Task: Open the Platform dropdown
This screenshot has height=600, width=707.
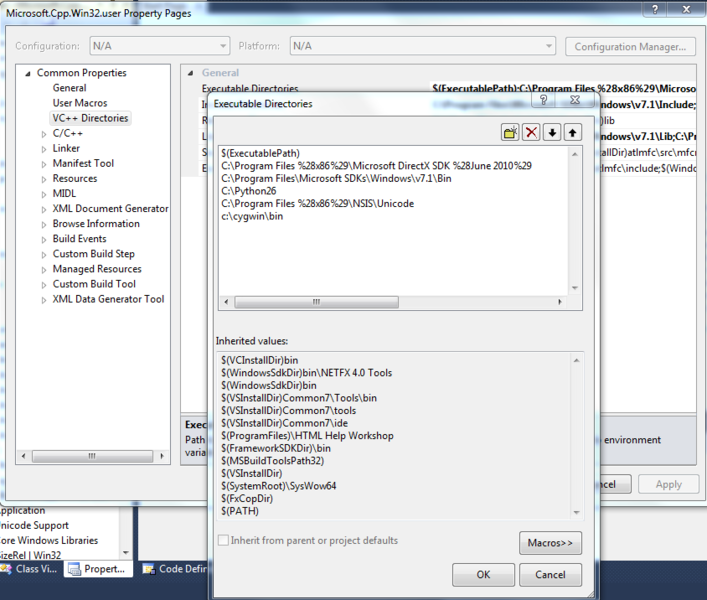Action: pyautogui.click(x=422, y=46)
